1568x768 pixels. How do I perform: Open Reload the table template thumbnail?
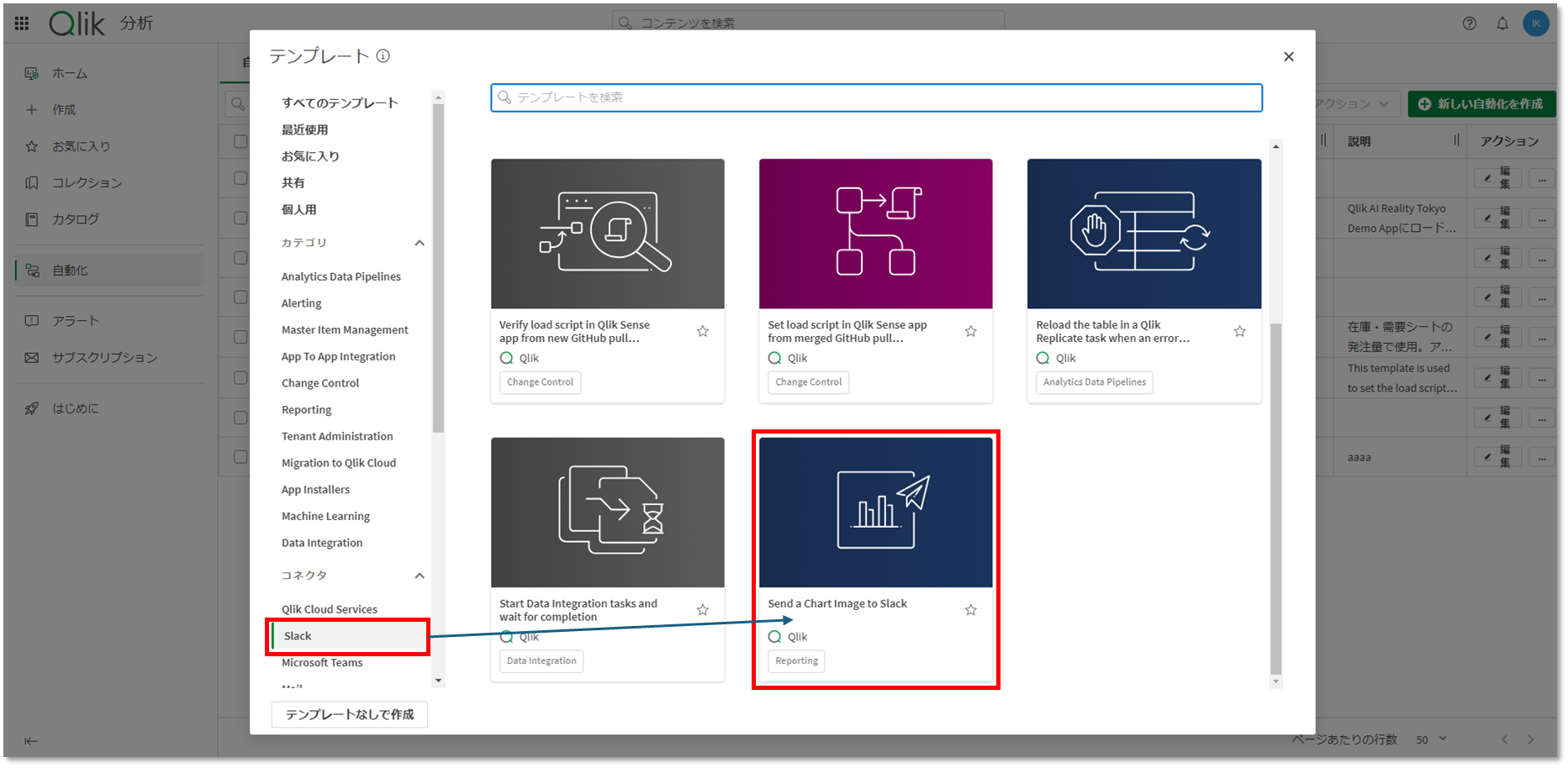[x=1144, y=234]
